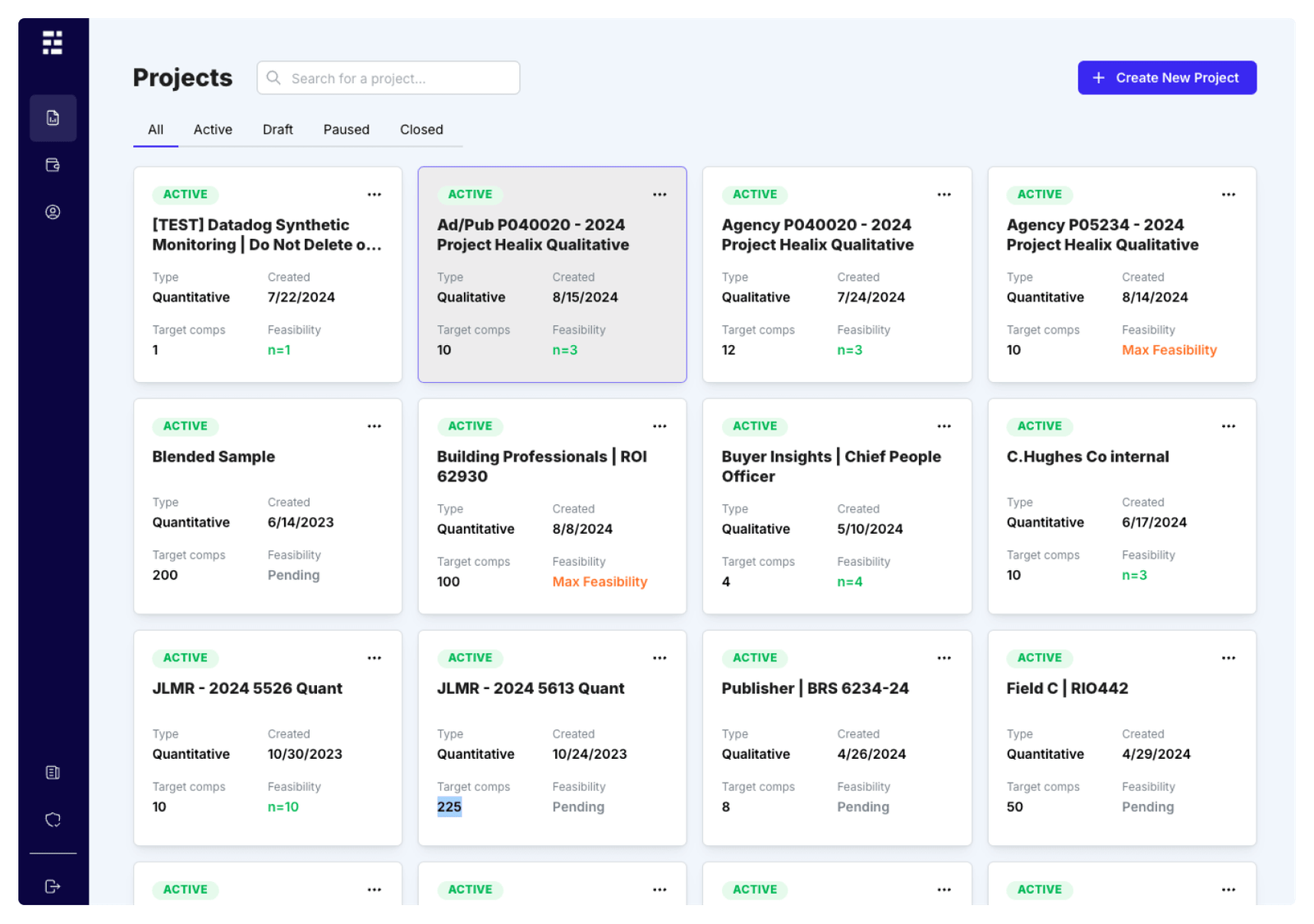Click the Projects page heading
The image size is (1314, 924).
coord(182,77)
